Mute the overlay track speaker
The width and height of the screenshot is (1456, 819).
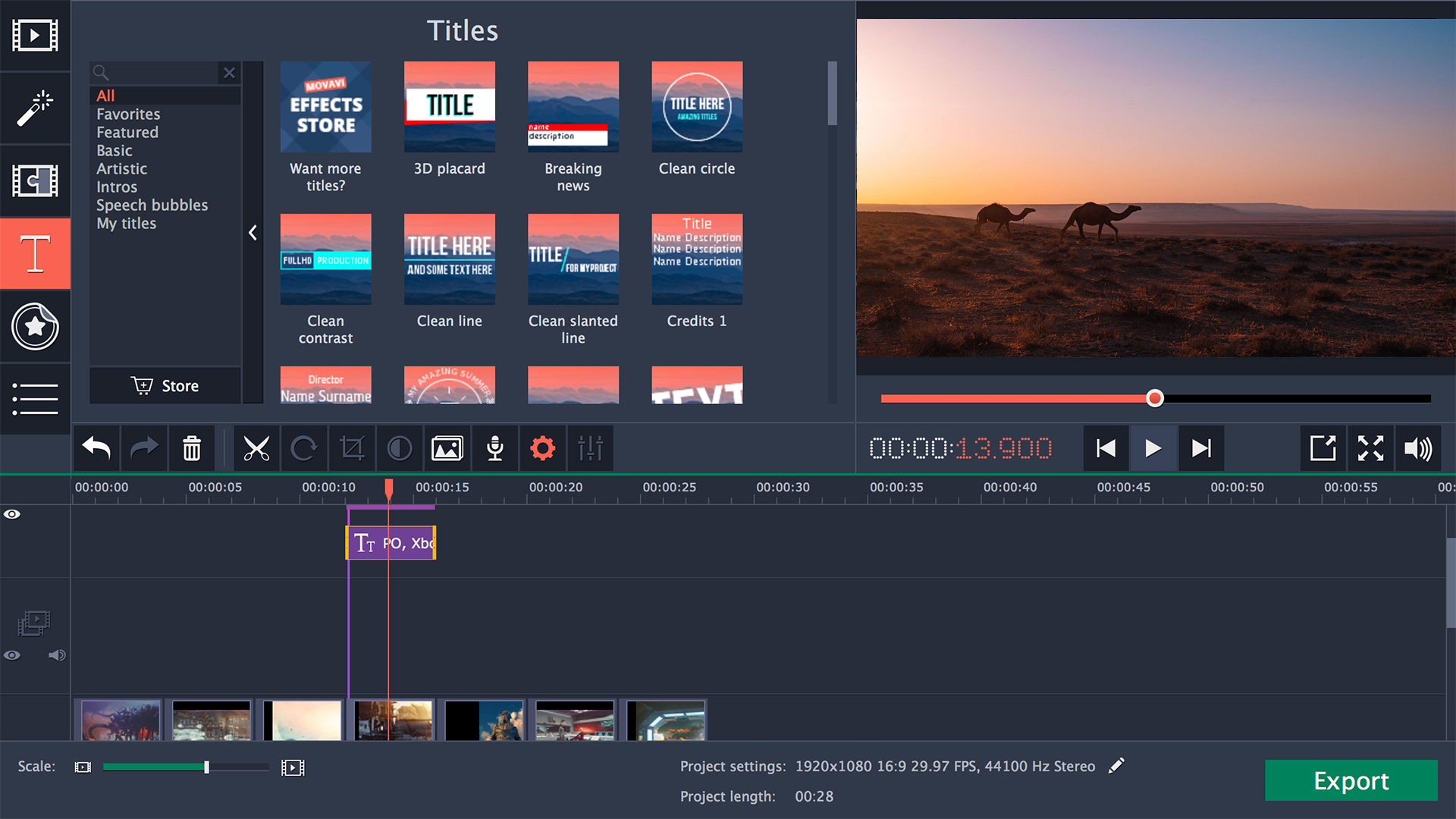click(x=57, y=655)
